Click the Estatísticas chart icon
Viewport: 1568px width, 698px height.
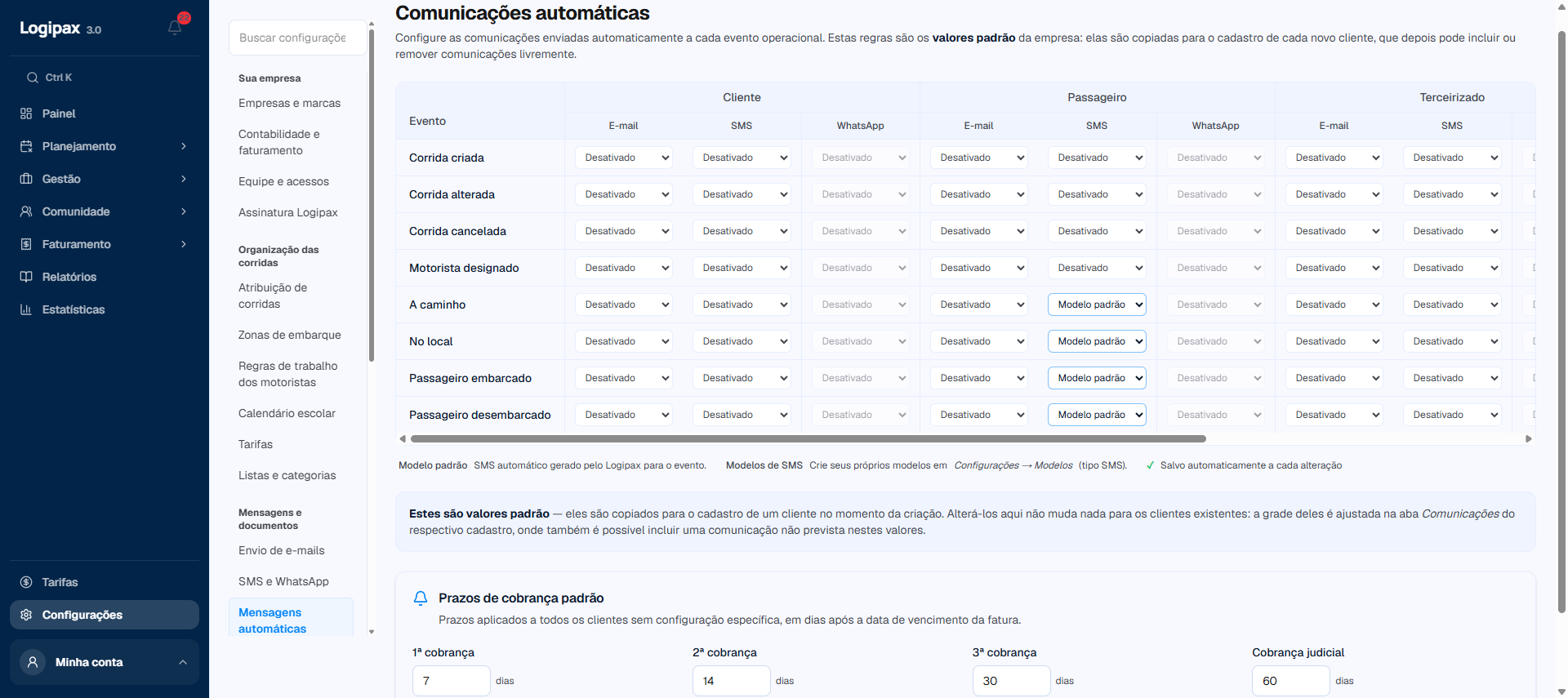coord(26,309)
